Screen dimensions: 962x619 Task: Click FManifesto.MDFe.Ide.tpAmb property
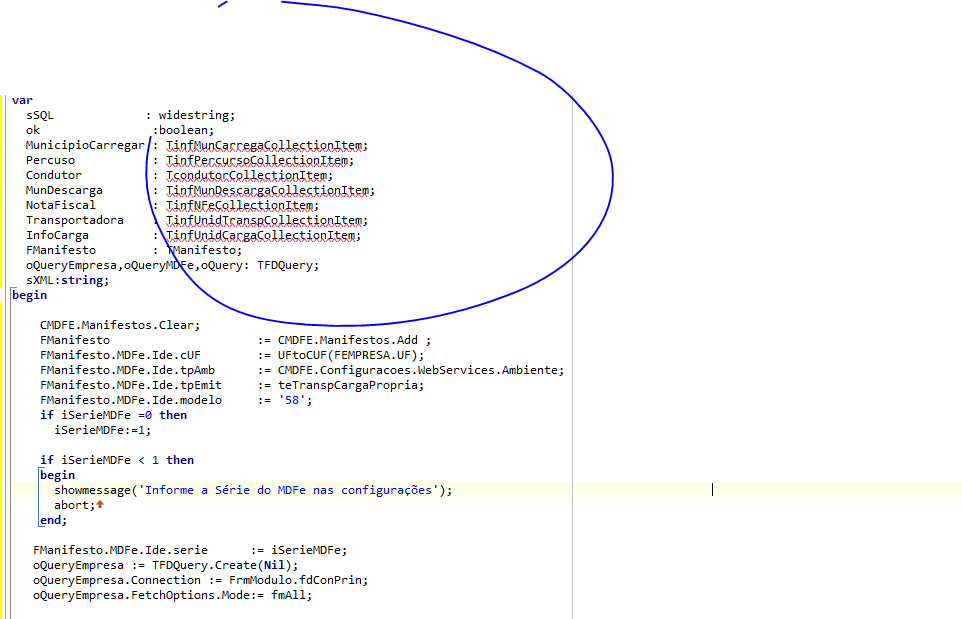point(127,370)
